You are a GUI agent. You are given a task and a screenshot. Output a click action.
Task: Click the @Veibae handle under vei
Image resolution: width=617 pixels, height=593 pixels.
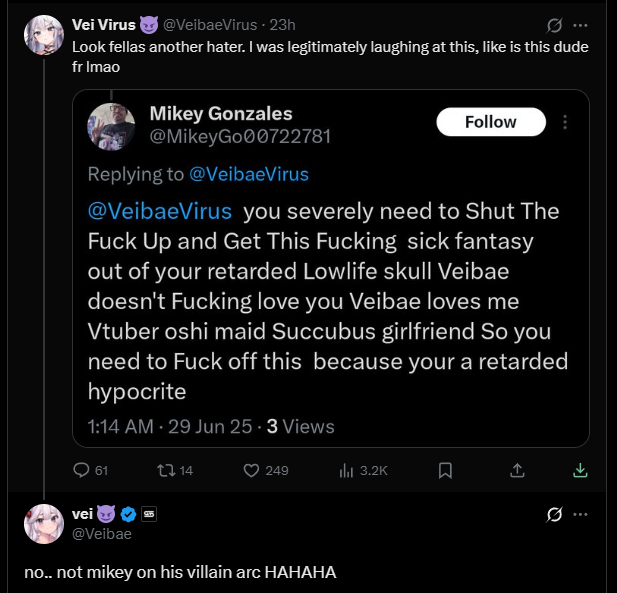coord(102,534)
